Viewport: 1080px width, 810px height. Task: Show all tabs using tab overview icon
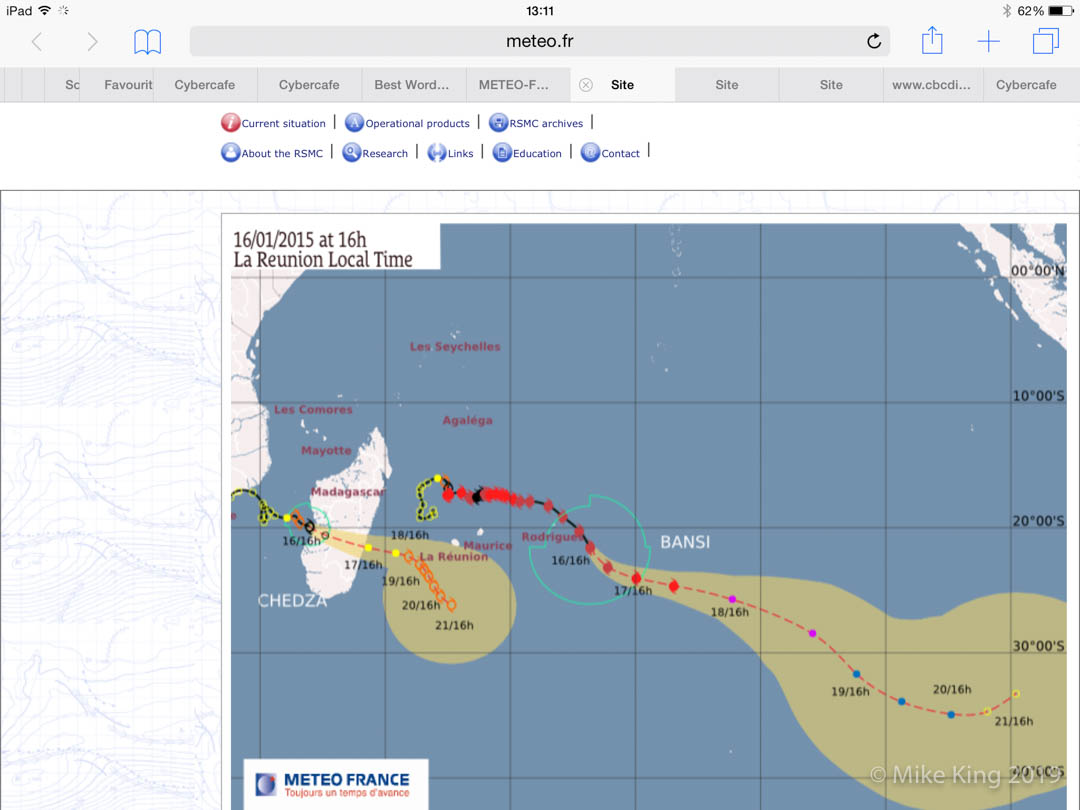1045,41
